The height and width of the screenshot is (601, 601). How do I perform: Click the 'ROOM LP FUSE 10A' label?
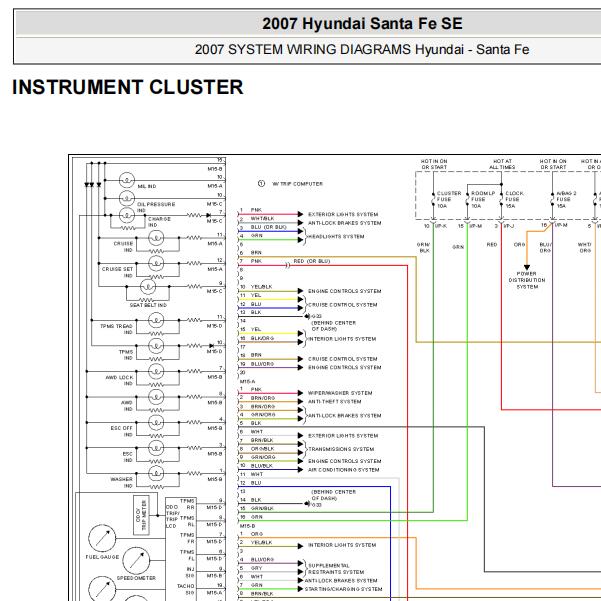click(x=483, y=200)
